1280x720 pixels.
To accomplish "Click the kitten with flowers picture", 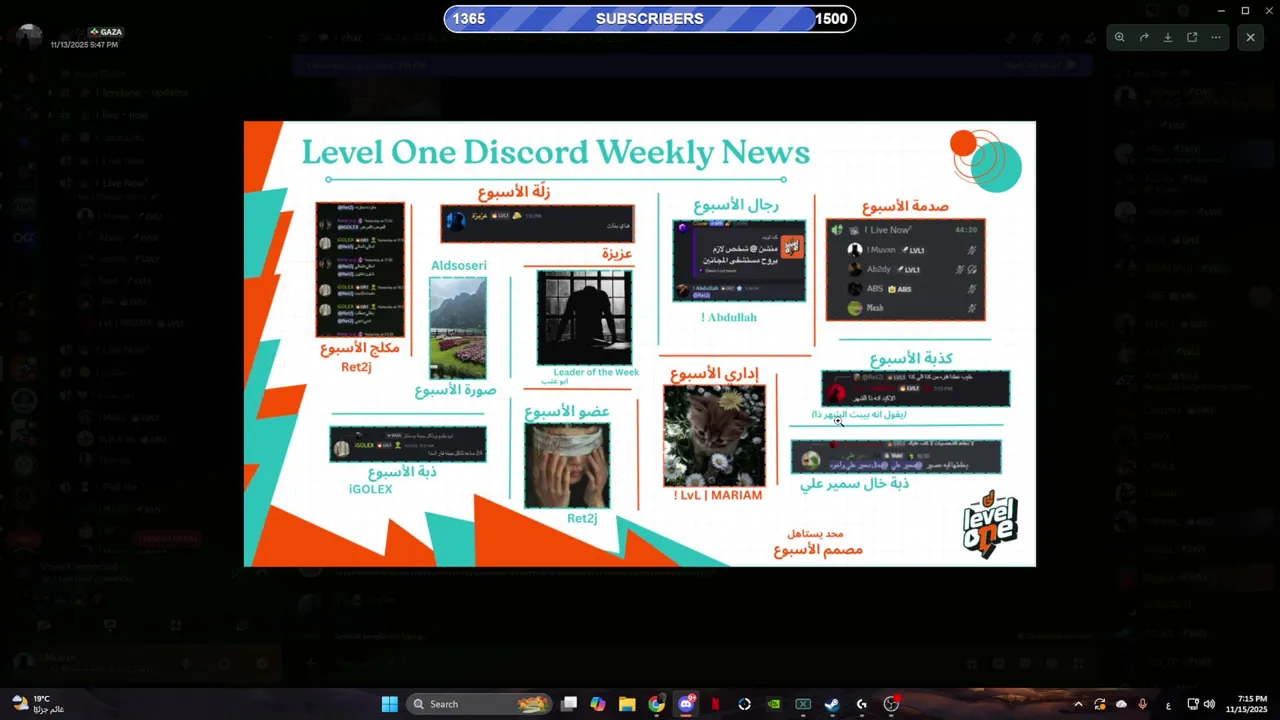I will pyautogui.click(x=714, y=435).
